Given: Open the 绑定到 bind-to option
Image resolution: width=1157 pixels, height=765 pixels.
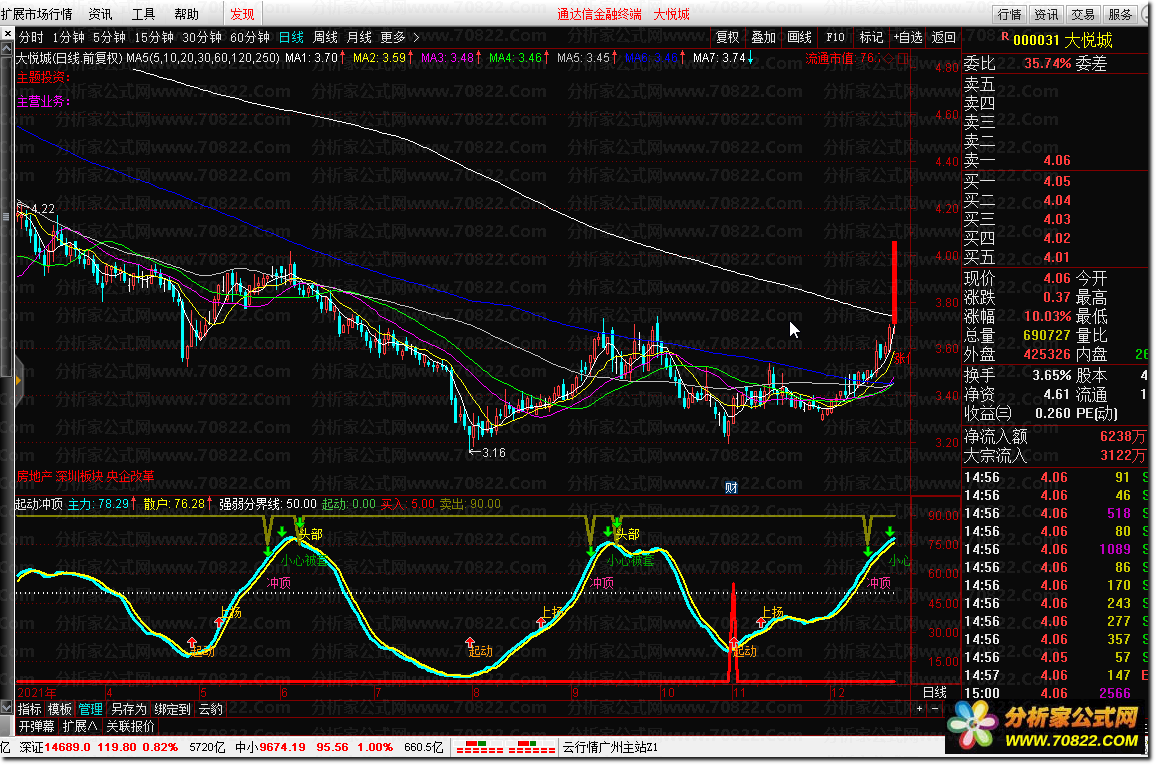Looking at the screenshot, I should tap(172, 709).
